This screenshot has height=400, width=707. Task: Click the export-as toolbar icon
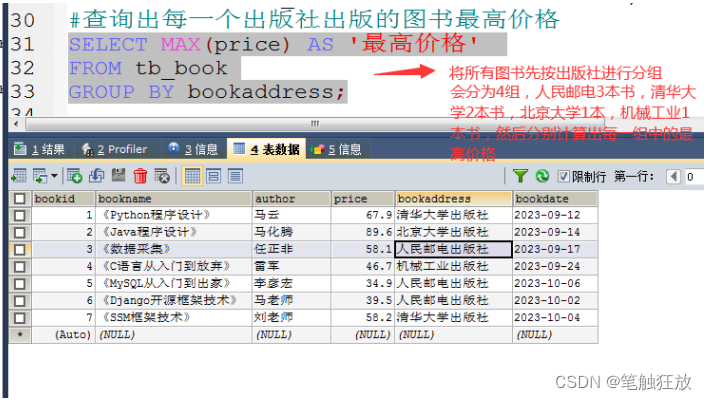18,176
